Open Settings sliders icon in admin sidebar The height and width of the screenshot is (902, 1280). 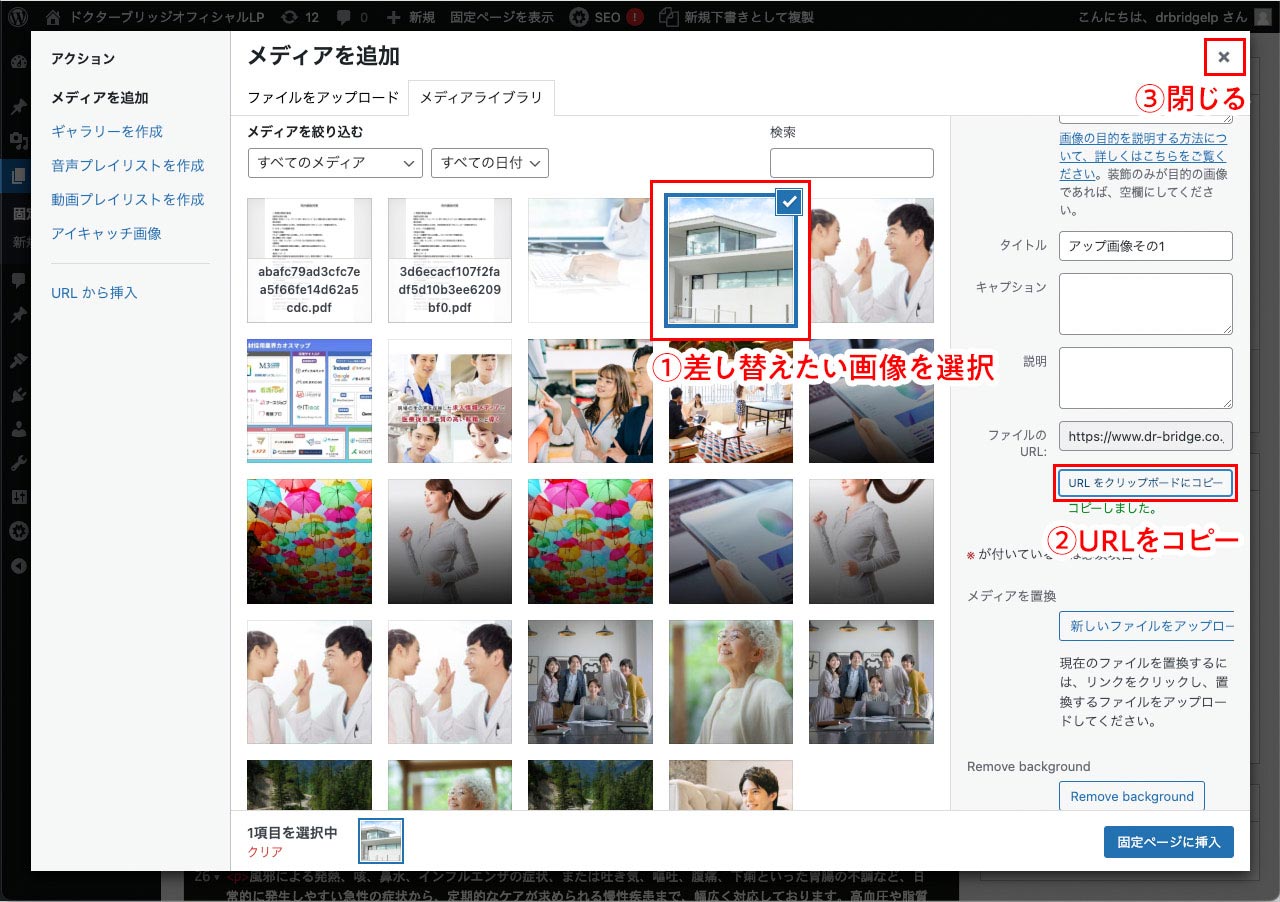point(18,498)
